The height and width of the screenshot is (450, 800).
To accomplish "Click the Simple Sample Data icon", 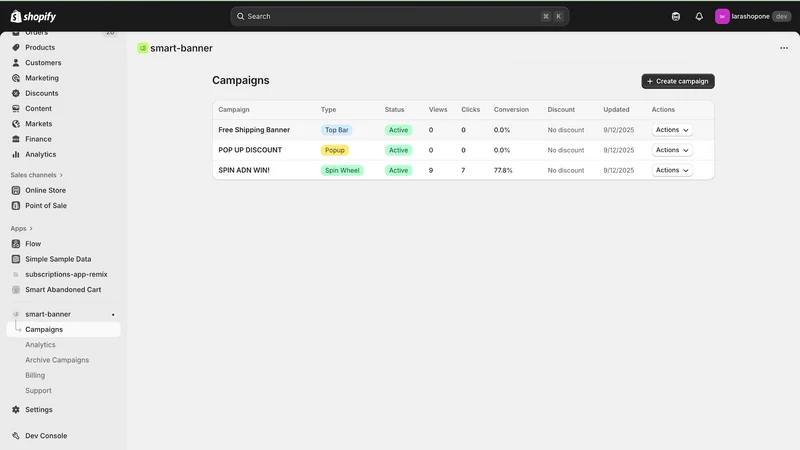I will pos(16,259).
